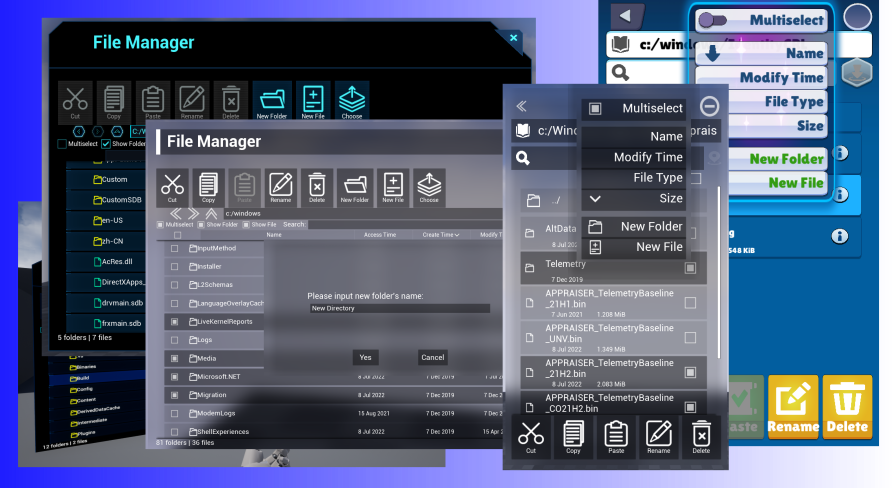Click c:/windows path field in gray File Manager

(x=361, y=214)
